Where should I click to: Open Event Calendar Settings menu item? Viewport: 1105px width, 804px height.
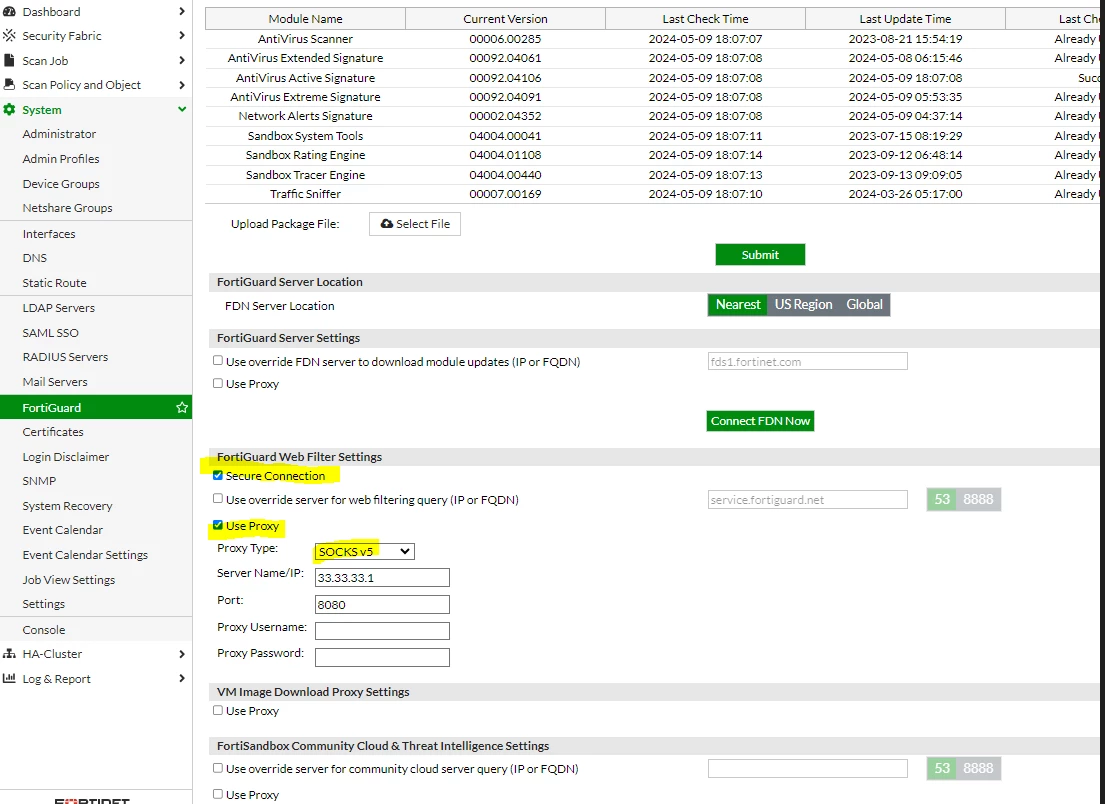coord(85,555)
